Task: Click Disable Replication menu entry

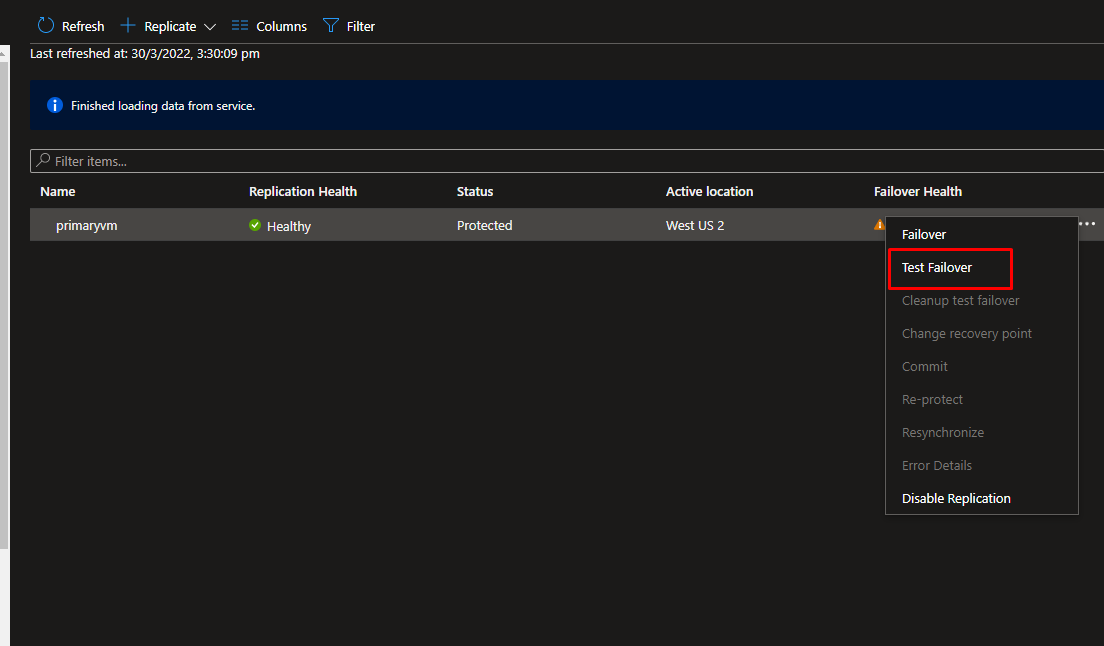Action: pyautogui.click(x=956, y=498)
